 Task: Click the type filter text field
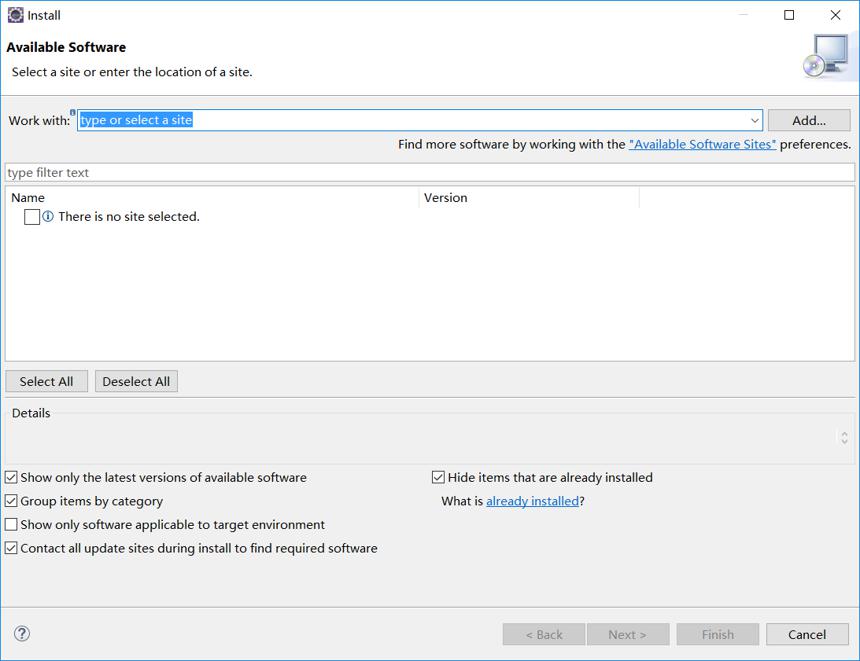pyautogui.click(x=430, y=172)
